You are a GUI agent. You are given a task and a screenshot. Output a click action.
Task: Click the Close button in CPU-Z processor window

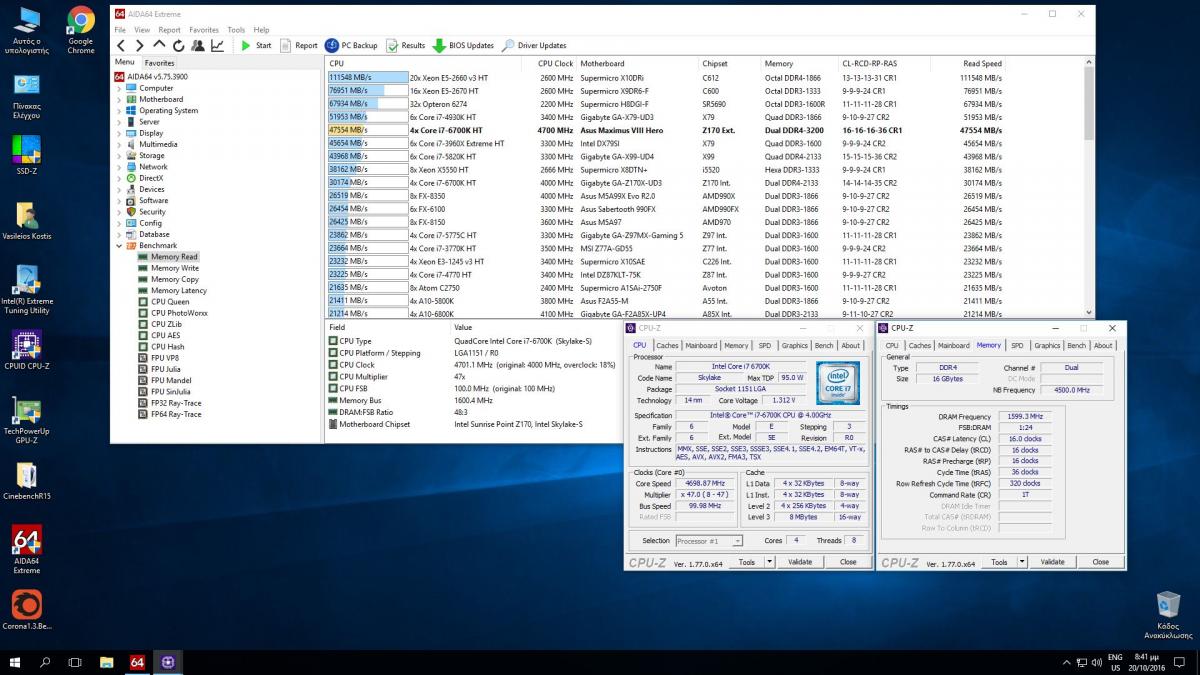pos(848,562)
